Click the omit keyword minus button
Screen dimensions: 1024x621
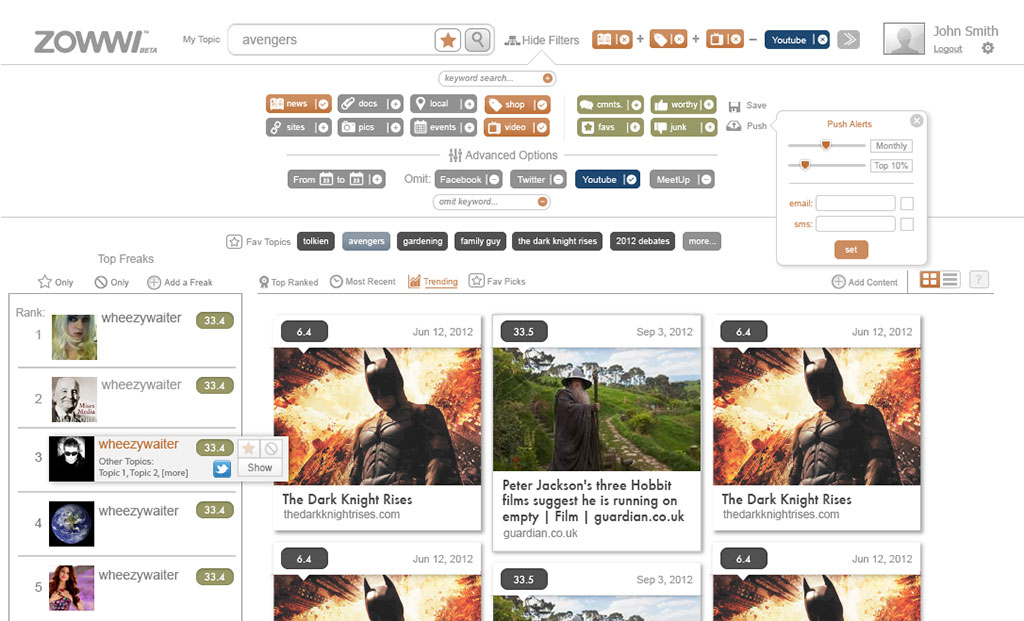tap(542, 202)
